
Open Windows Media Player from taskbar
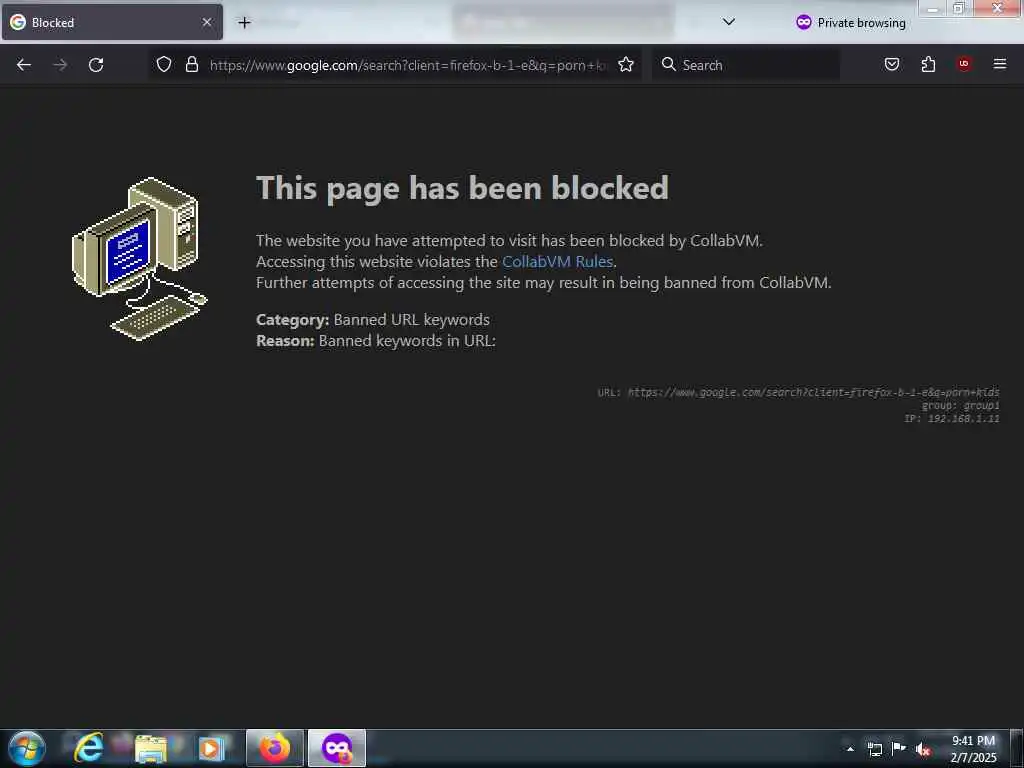click(x=211, y=749)
